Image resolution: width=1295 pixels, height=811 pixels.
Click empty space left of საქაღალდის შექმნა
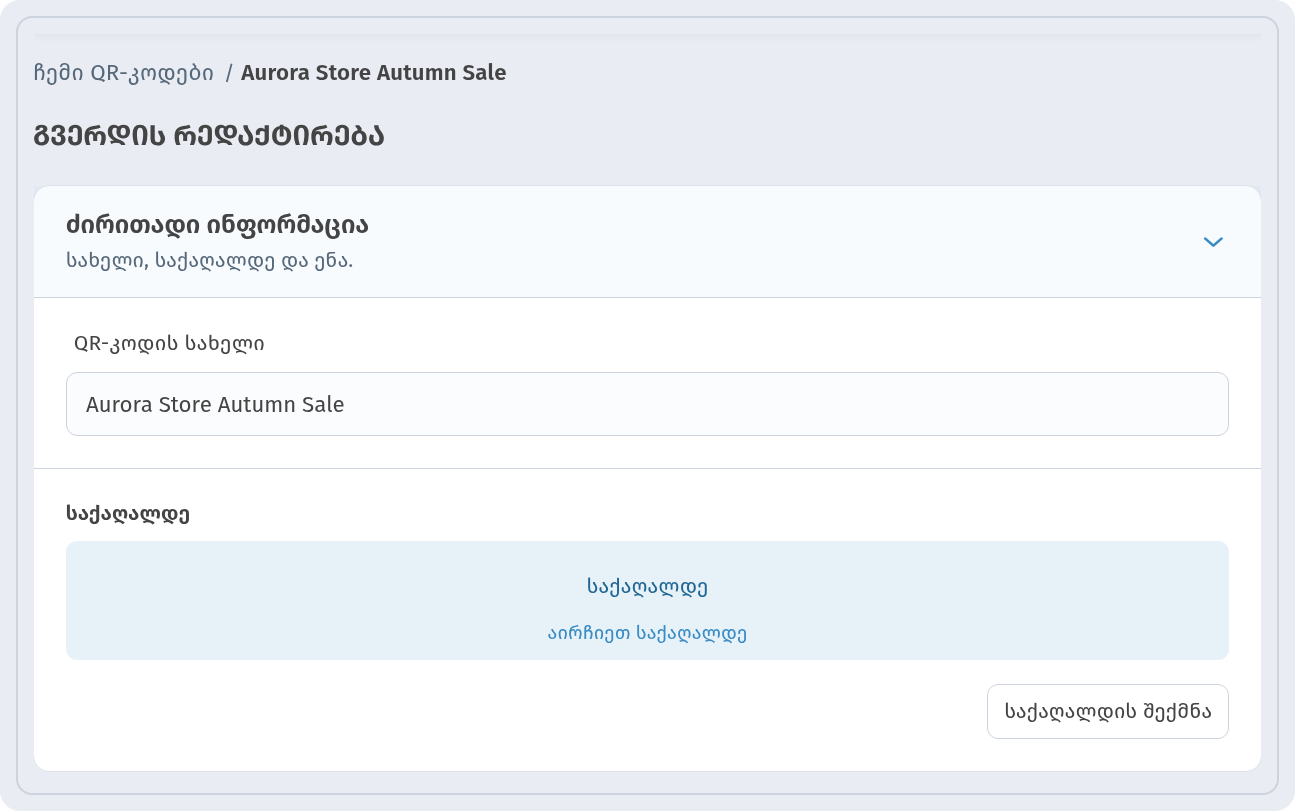[x=520, y=711]
